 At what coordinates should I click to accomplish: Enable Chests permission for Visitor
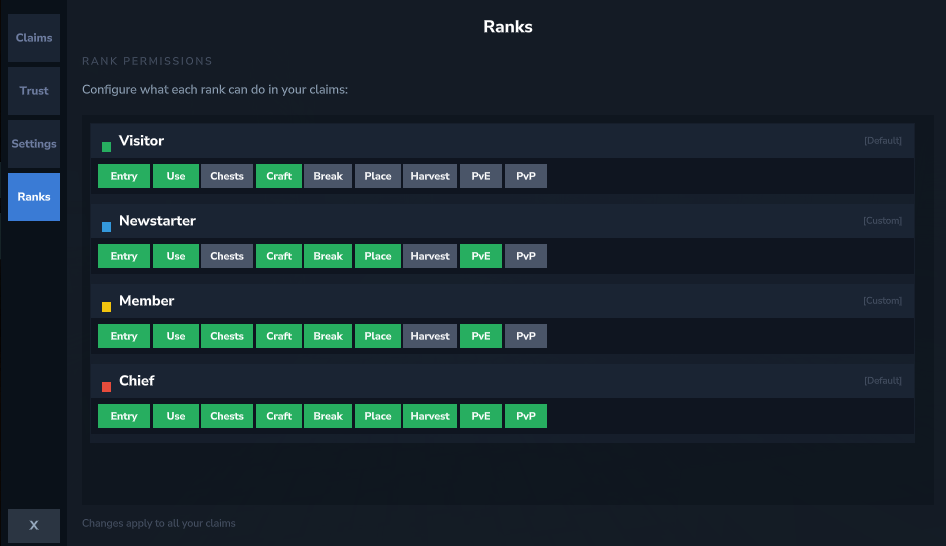coord(227,176)
